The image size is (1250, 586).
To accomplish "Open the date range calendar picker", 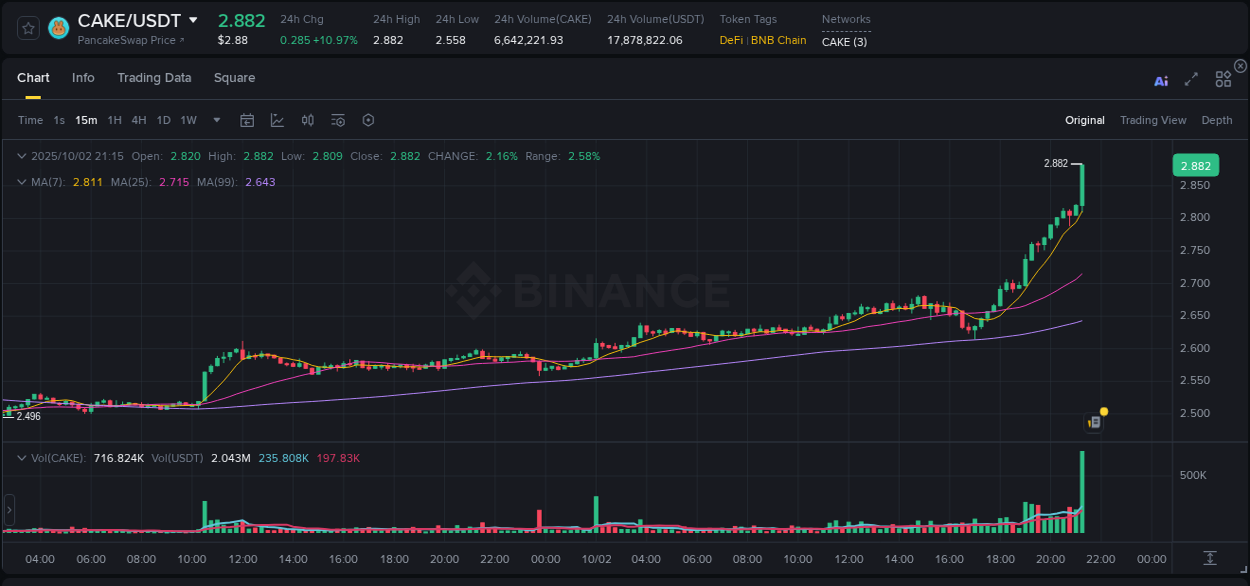I will 247,120.
